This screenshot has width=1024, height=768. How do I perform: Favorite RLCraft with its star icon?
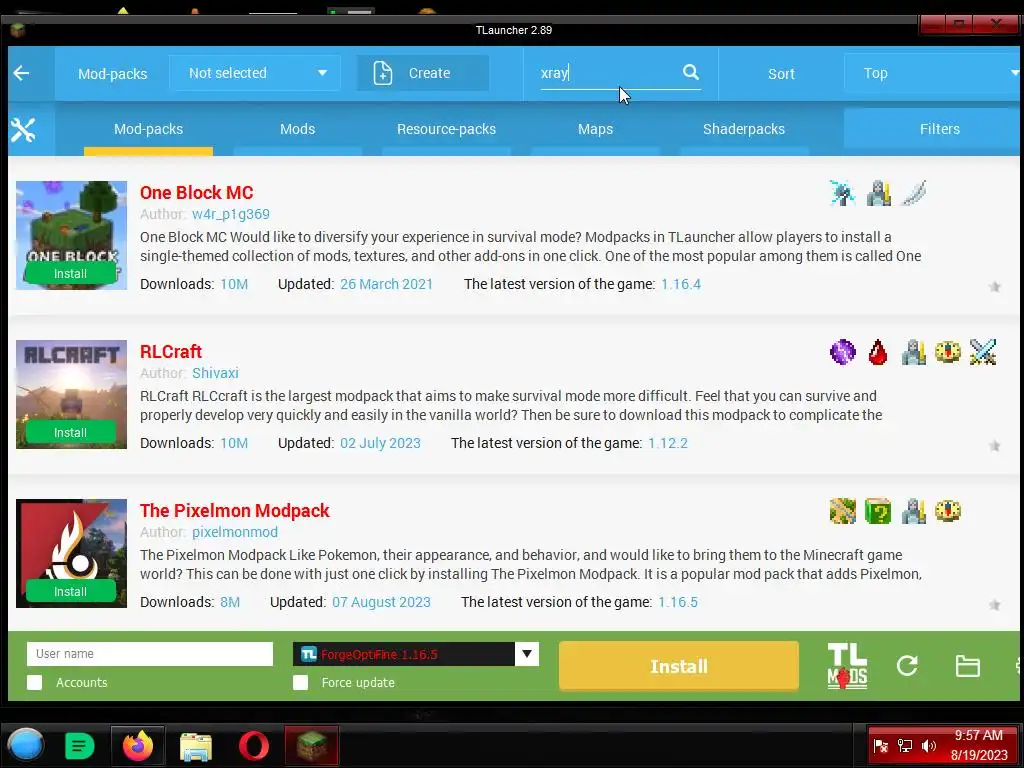point(995,445)
